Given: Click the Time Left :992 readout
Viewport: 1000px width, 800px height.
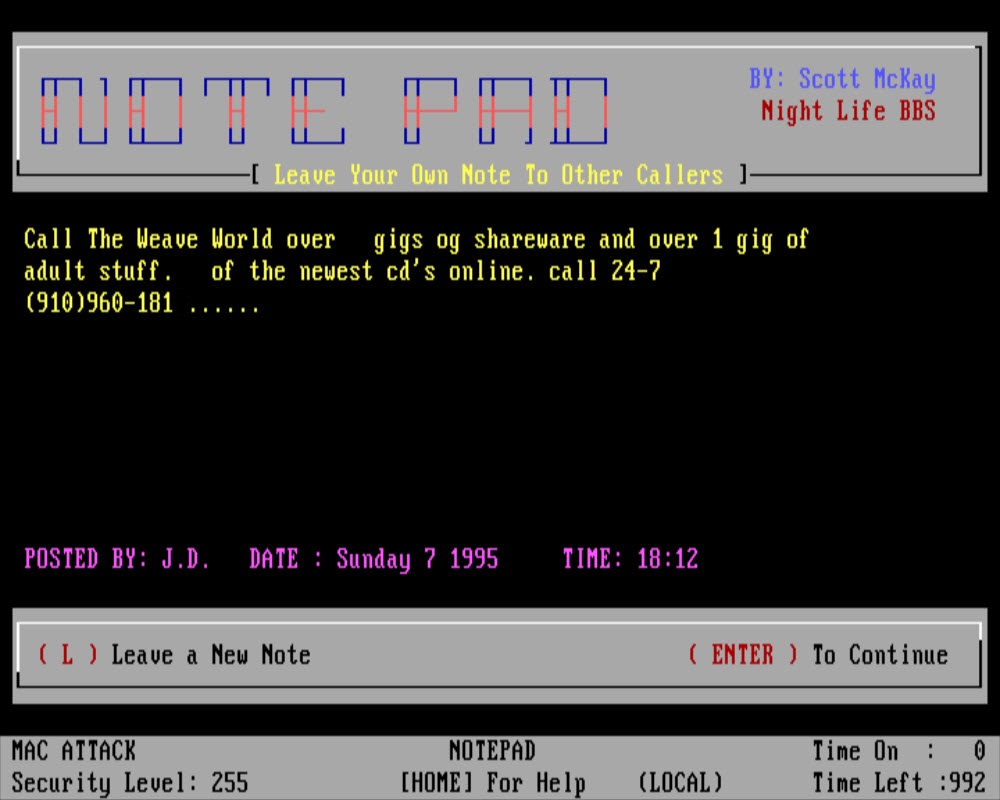Looking at the screenshot, I should tap(897, 782).
